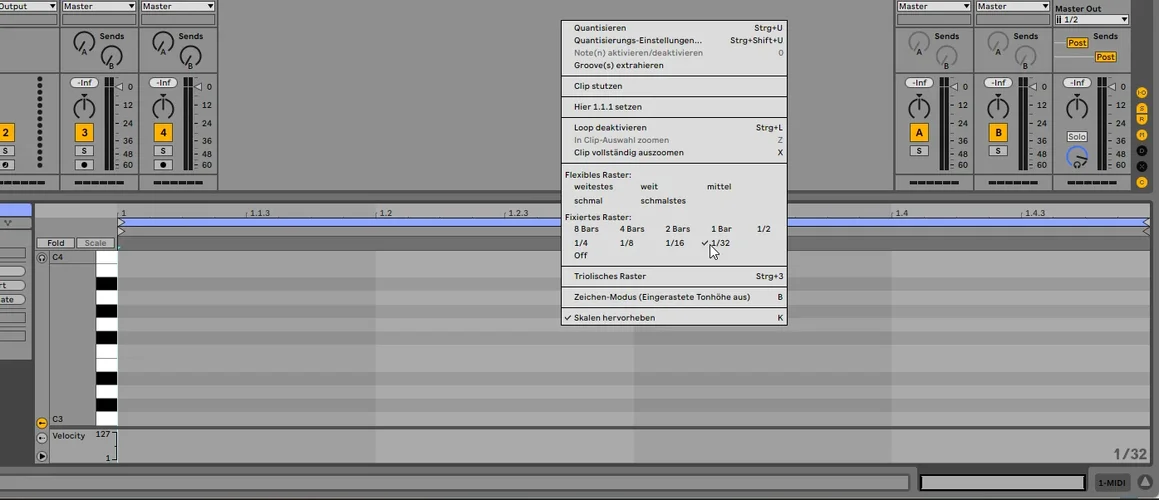The image size is (1159, 500).
Task: Click the Mixer section M icon
Action: [x=1142, y=135]
